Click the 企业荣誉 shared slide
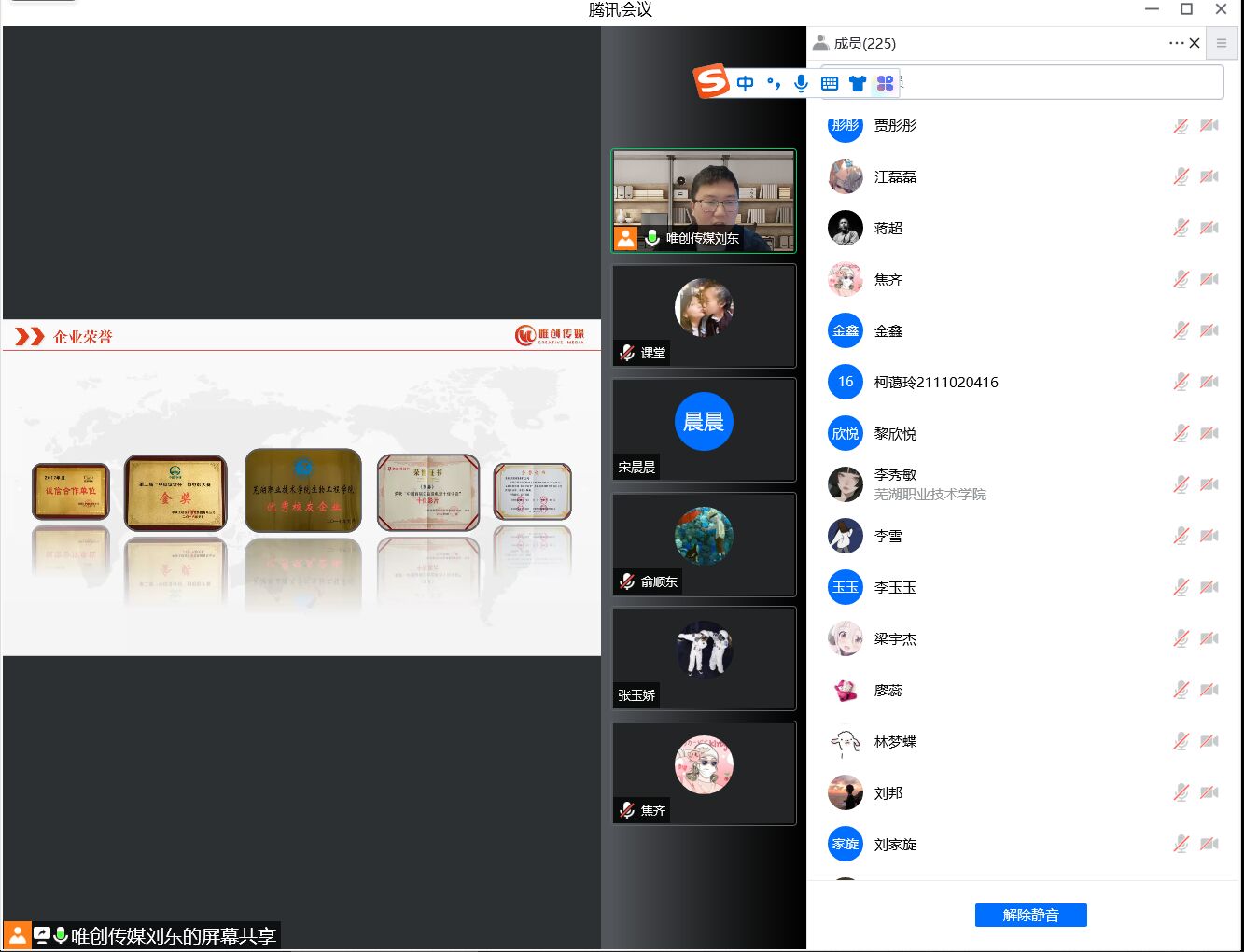The width and height of the screenshot is (1244, 952). coord(301,487)
